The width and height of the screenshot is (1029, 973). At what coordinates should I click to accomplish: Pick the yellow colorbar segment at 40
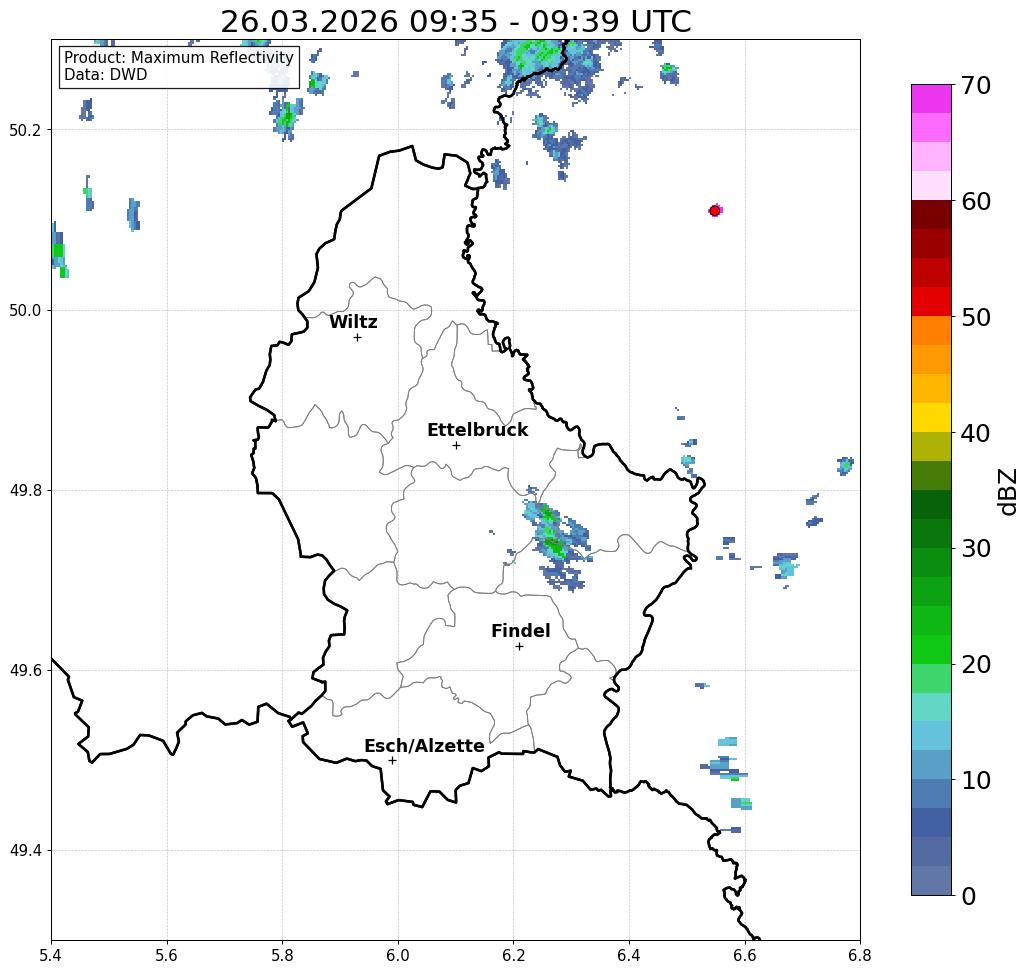931,417
